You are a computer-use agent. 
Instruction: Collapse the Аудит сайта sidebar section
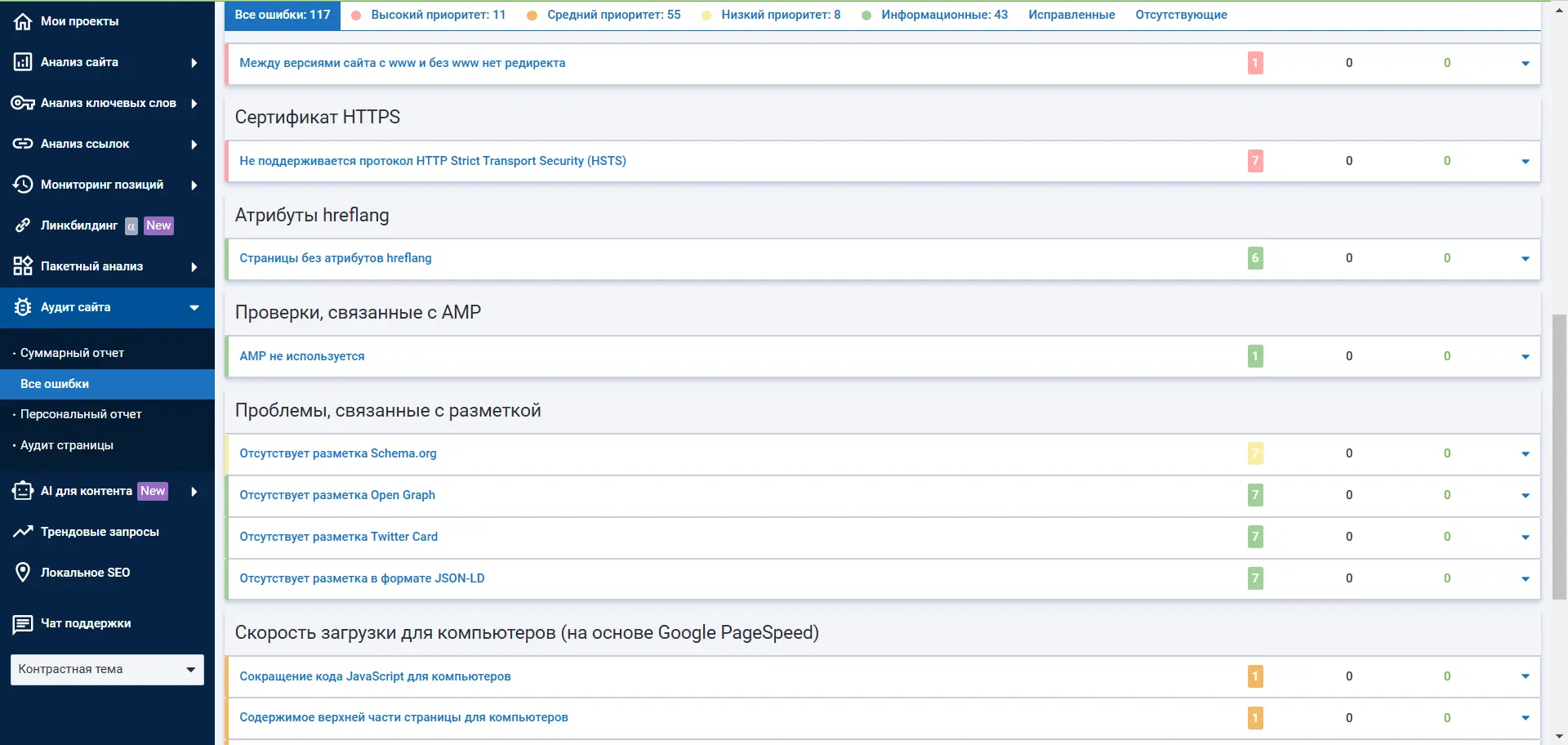[194, 308]
